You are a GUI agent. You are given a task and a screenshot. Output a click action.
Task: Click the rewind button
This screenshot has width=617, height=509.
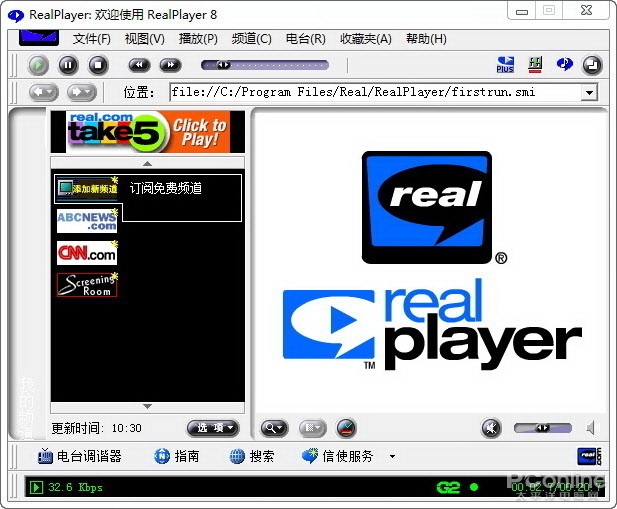click(x=139, y=65)
